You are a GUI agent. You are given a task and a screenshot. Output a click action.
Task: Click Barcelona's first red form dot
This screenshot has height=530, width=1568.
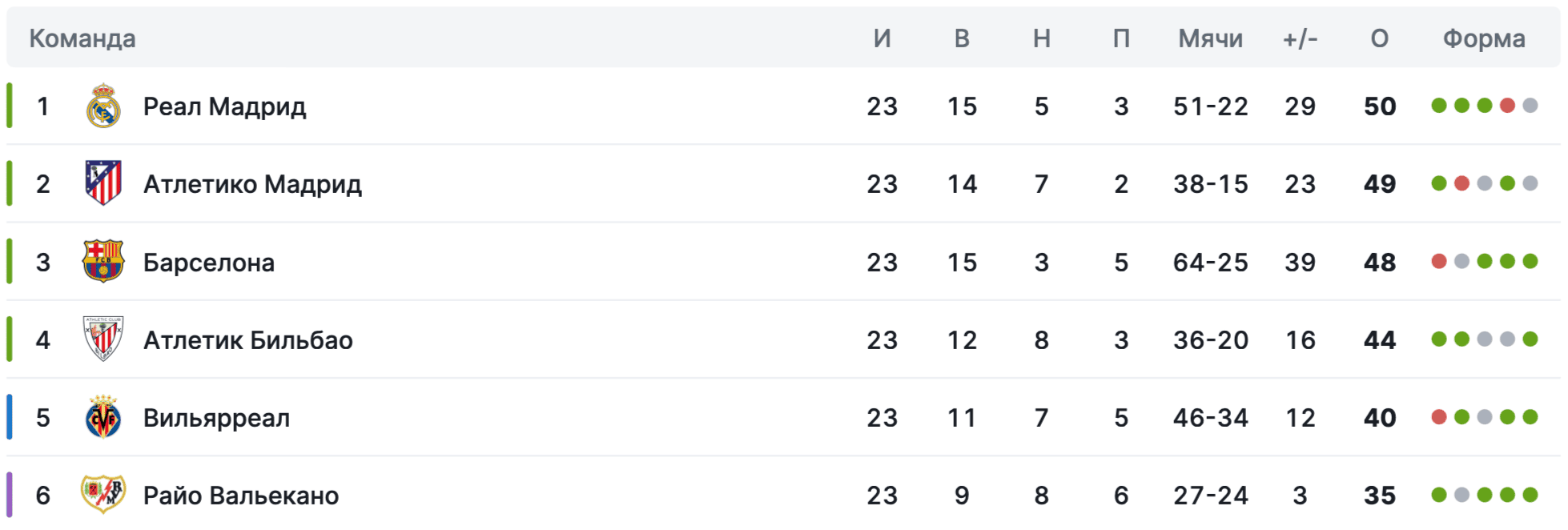click(x=1438, y=262)
